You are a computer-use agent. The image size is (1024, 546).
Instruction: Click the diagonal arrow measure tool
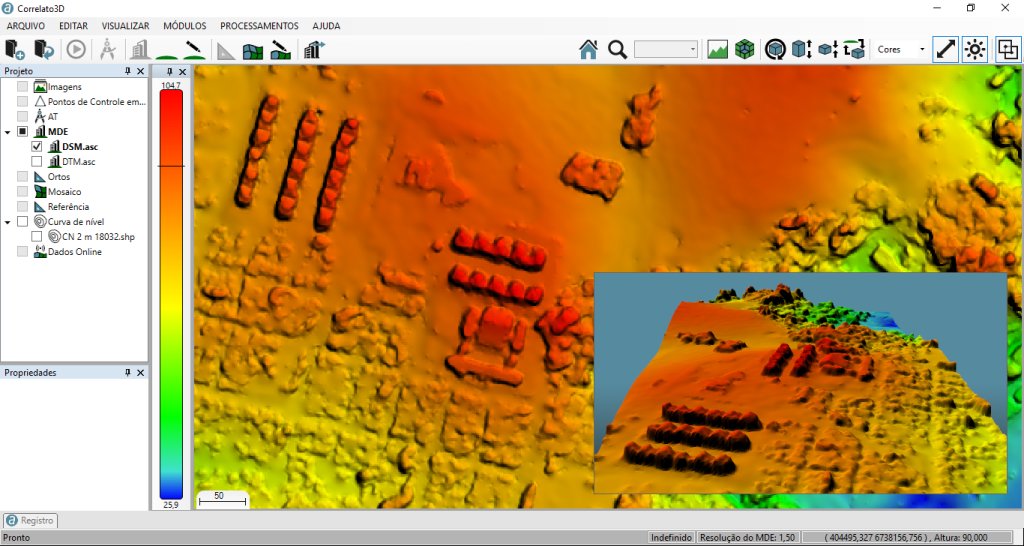click(945, 49)
